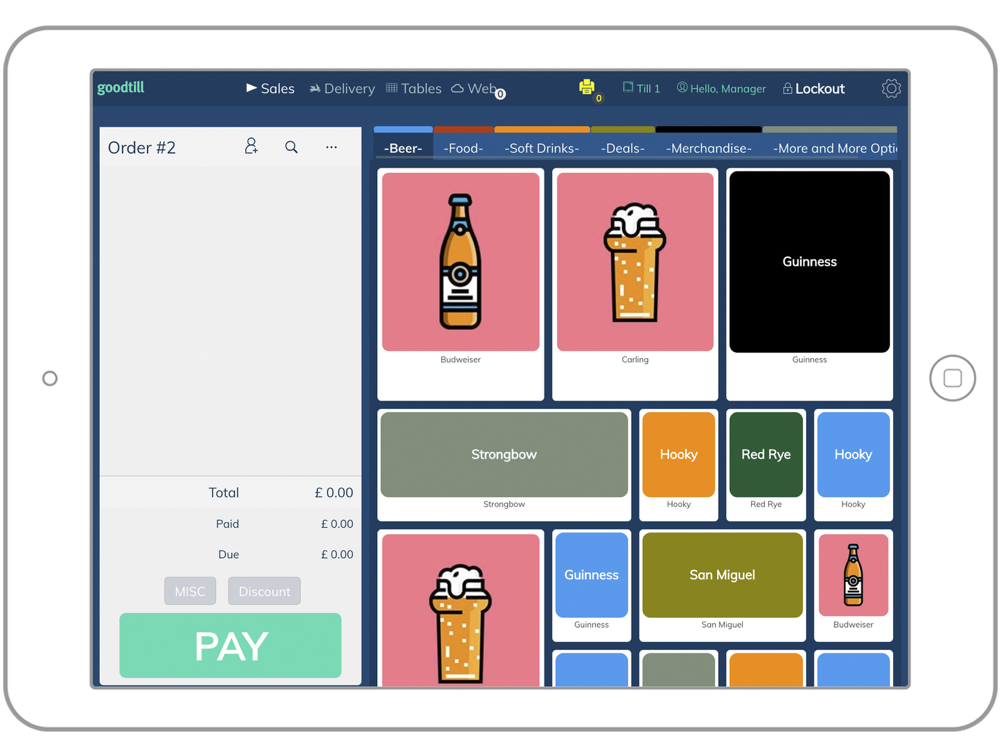
Task: Click the Due £ 0.00 amount
Action: (337, 554)
